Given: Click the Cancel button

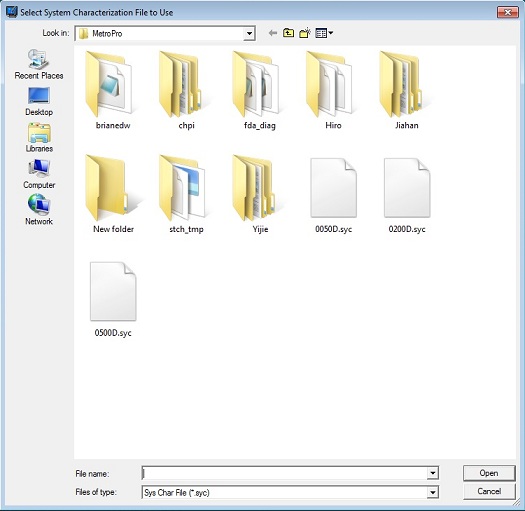Looking at the screenshot, I should click(x=489, y=491).
